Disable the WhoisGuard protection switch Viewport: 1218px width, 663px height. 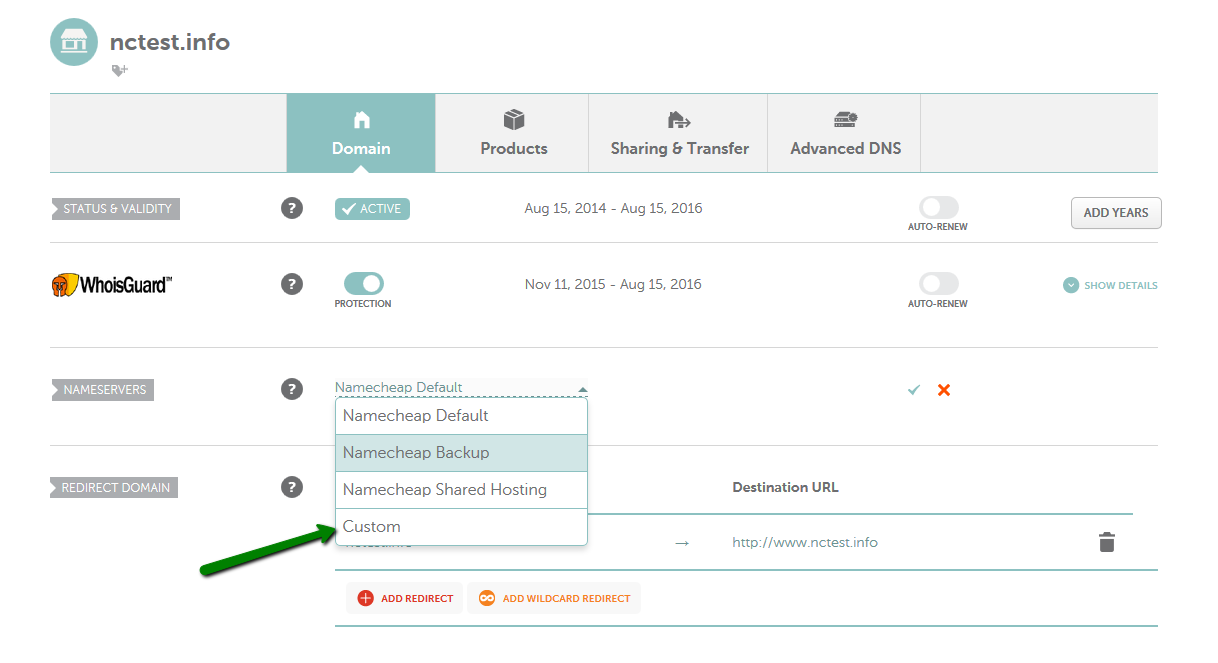(x=363, y=284)
